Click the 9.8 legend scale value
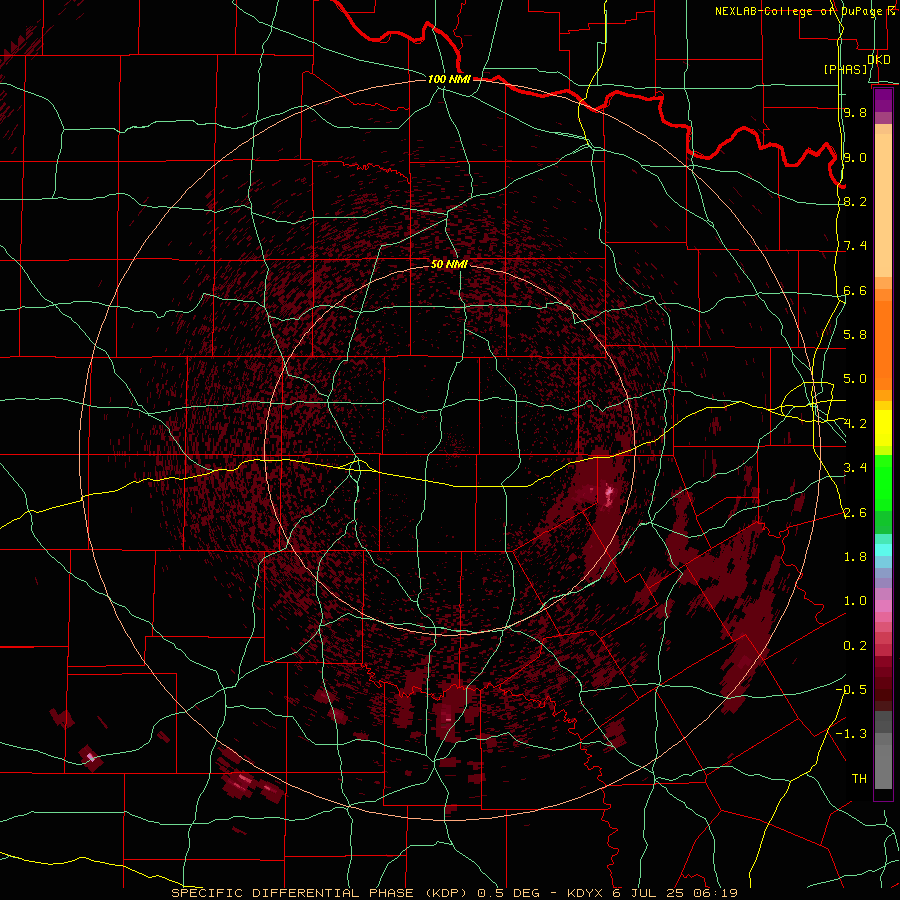Screen dimensions: 900x900 tap(855, 112)
